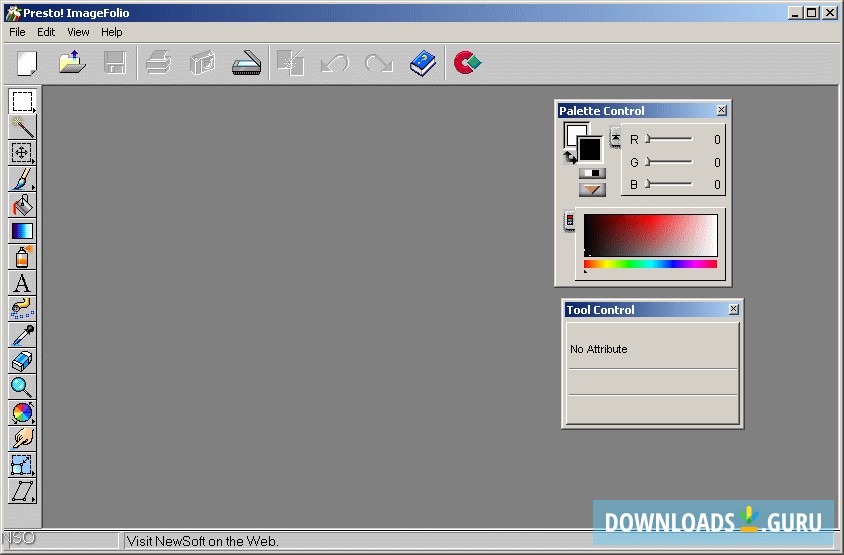This screenshot has width=844, height=555.
Task: Minimize the Presto! ImageFolio window
Action: 796,12
